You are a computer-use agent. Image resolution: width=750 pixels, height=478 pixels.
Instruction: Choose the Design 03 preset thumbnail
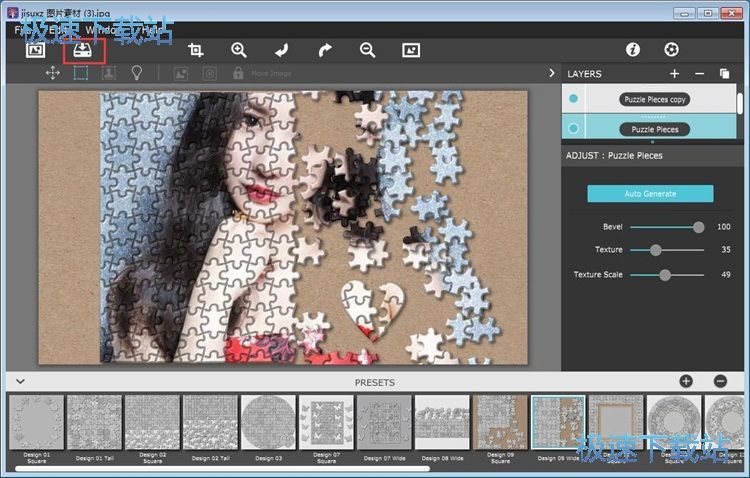coord(267,422)
